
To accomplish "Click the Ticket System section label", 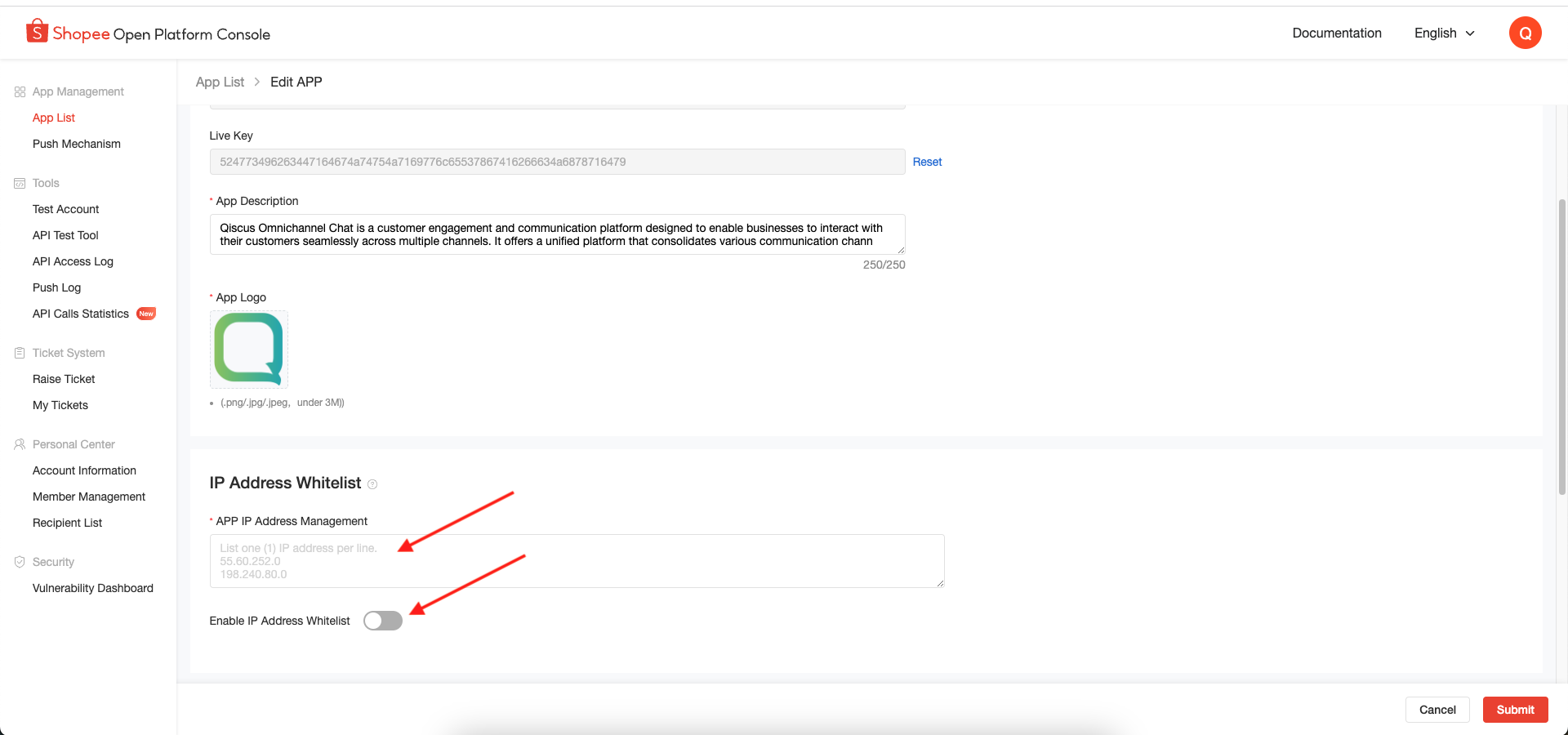I will click(69, 353).
